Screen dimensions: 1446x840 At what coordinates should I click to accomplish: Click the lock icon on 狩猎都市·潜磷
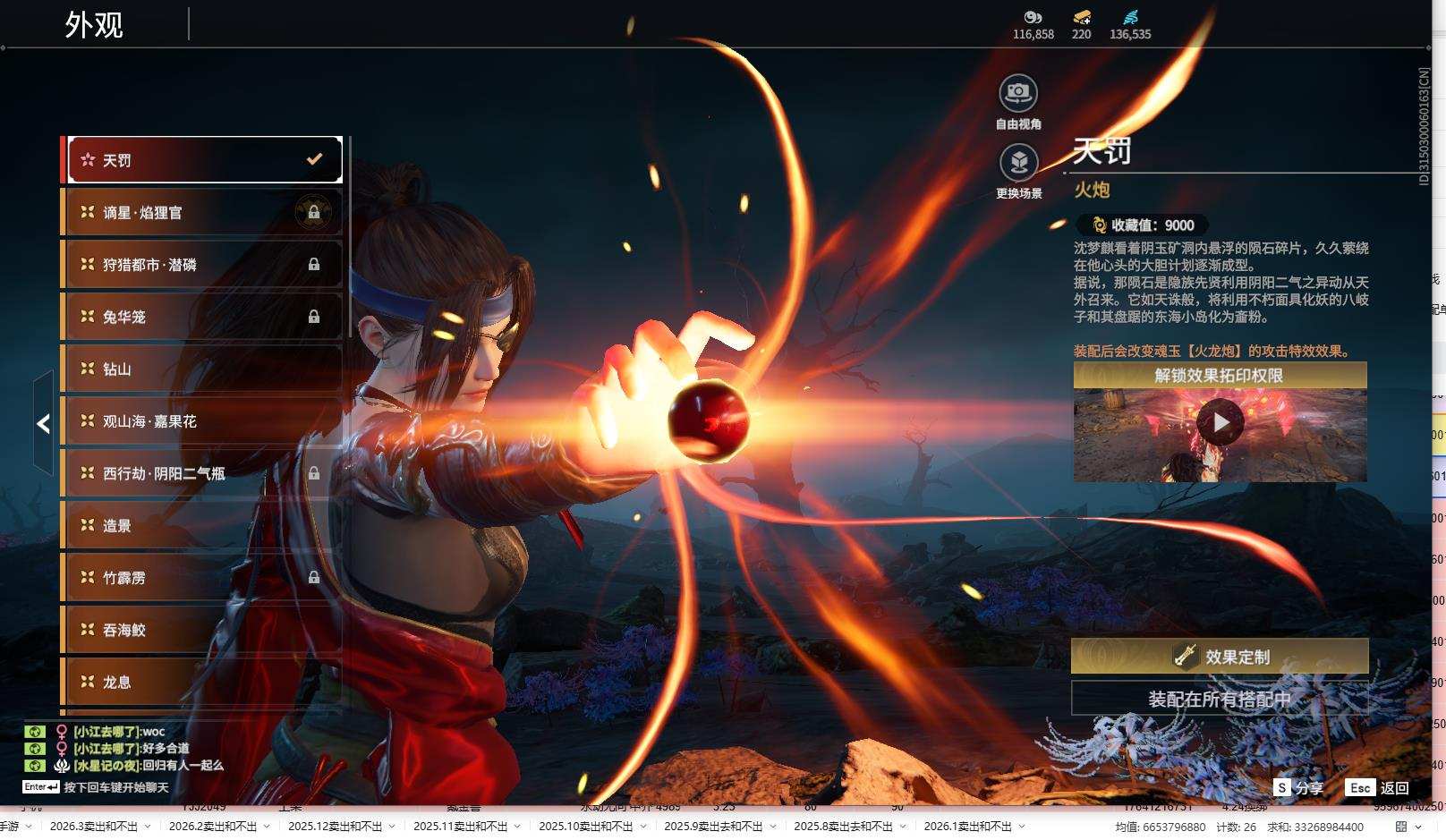click(x=313, y=264)
